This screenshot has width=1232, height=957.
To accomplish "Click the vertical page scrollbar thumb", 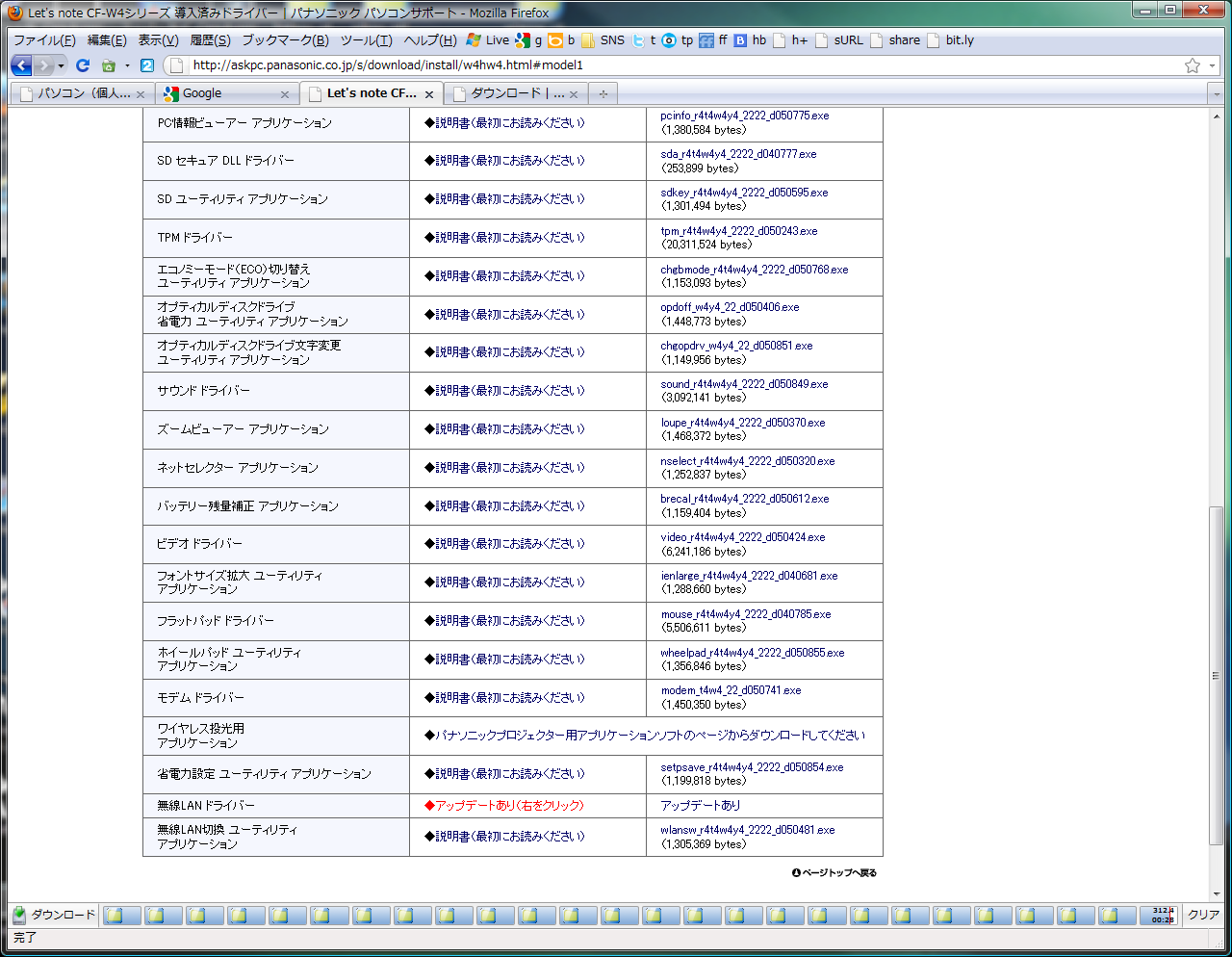I will click(x=1217, y=676).
